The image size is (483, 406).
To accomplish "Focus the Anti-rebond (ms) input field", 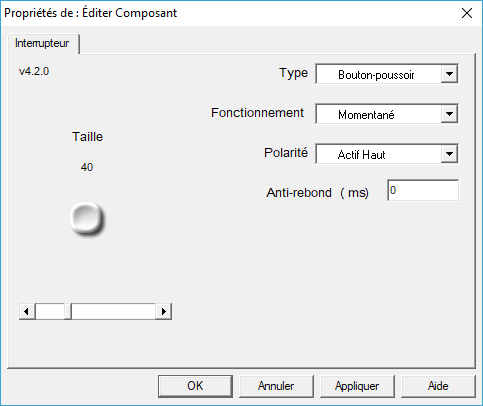I will click(423, 190).
